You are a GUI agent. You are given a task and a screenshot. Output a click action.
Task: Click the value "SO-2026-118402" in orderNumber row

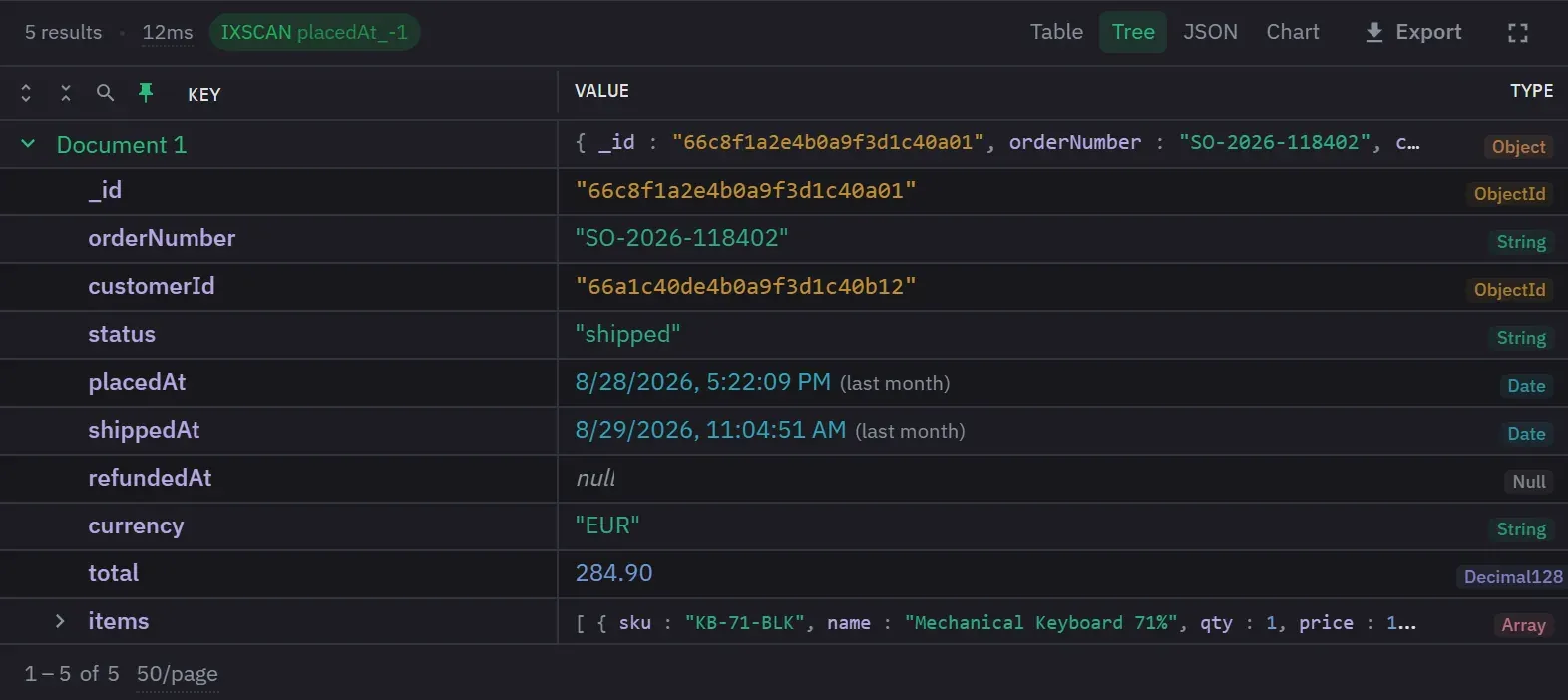[x=681, y=238]
